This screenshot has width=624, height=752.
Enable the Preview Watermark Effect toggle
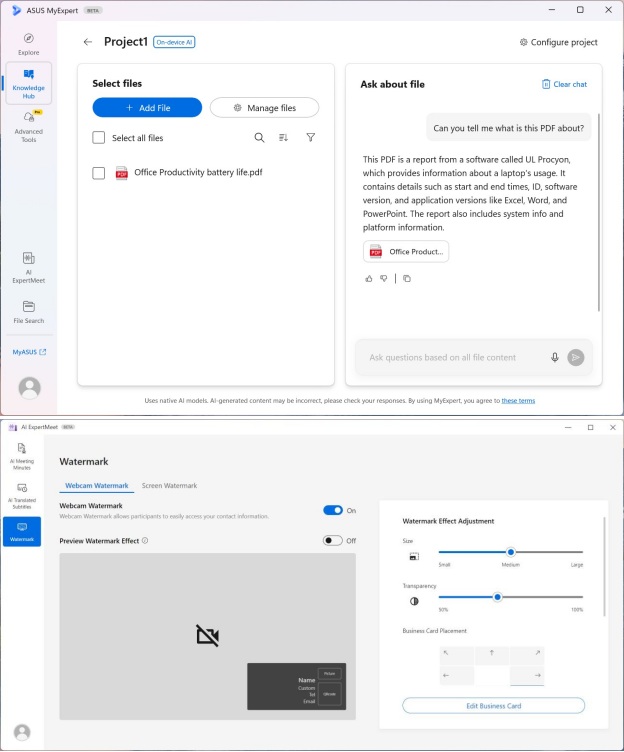pyautogui.click(x=333, y=540)
